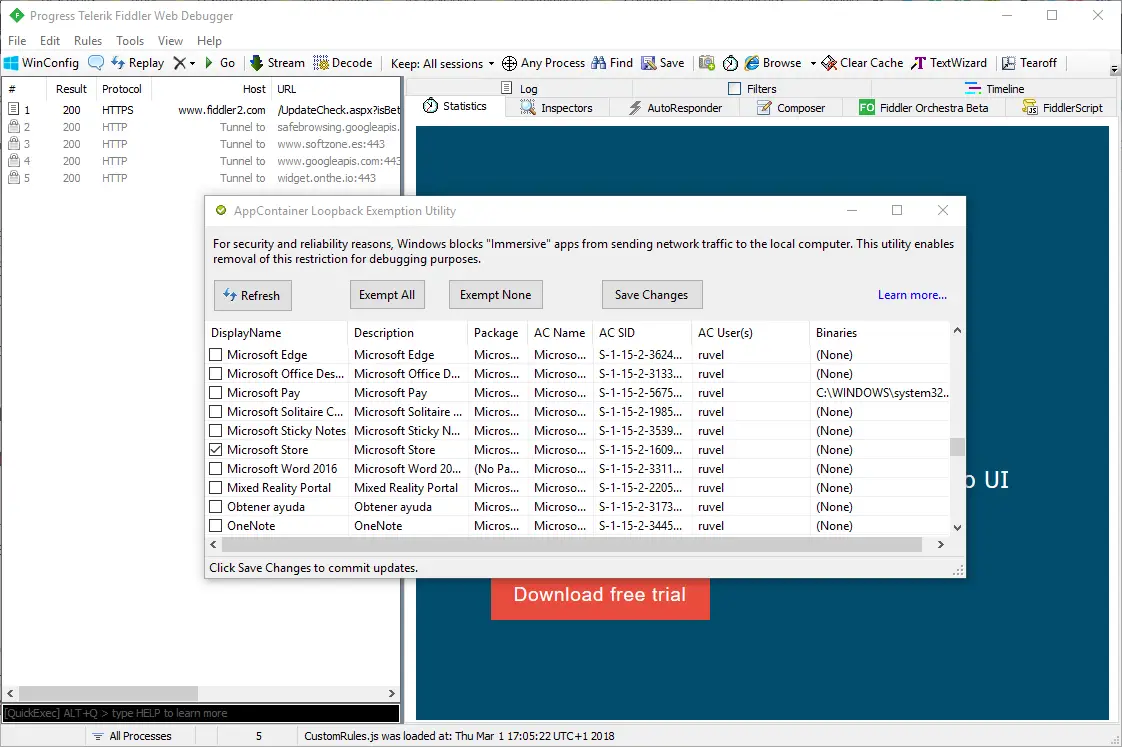
Task: Click the Obtener ayuda display name
Action: 266,507
